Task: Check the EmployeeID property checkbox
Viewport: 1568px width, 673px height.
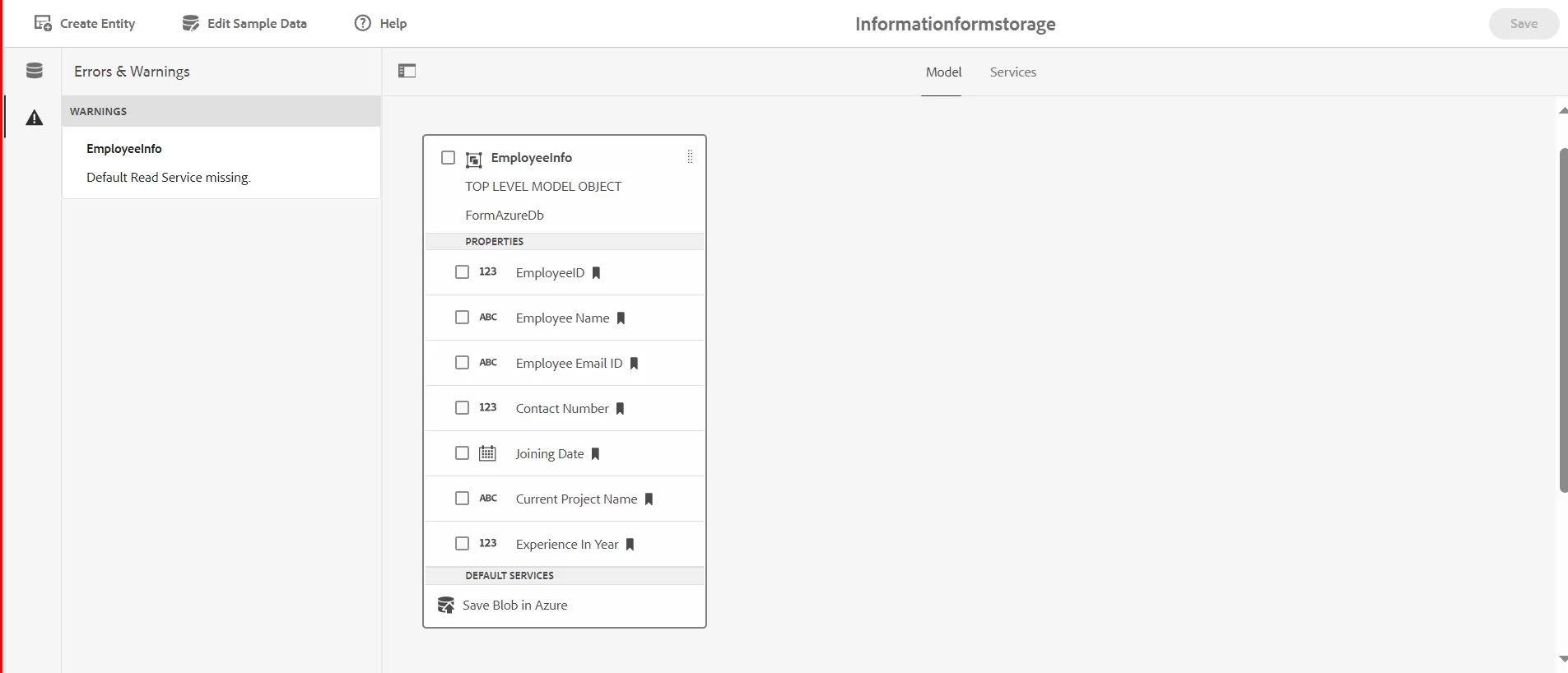Action: click(463, 272)
